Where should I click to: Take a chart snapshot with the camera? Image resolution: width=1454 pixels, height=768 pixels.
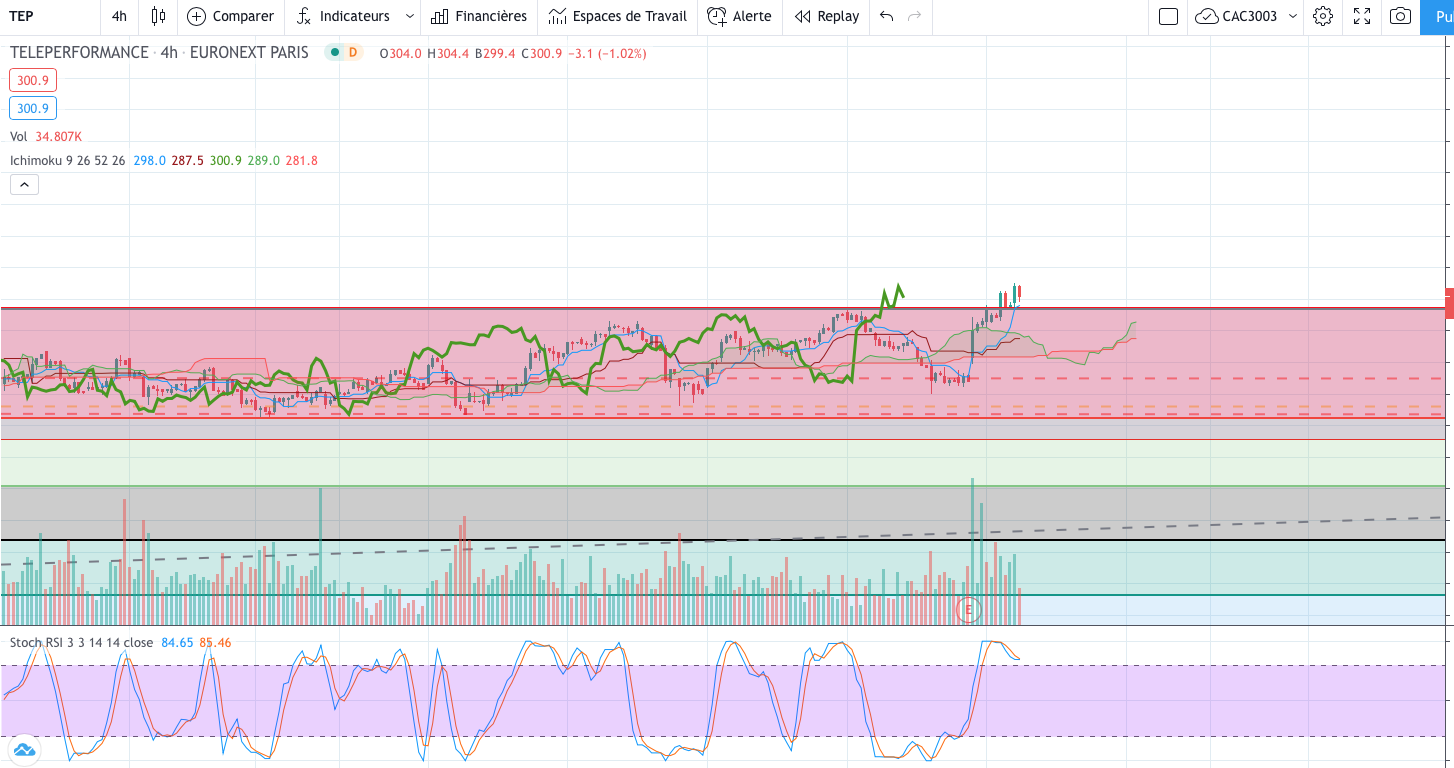pos(1401,16)
